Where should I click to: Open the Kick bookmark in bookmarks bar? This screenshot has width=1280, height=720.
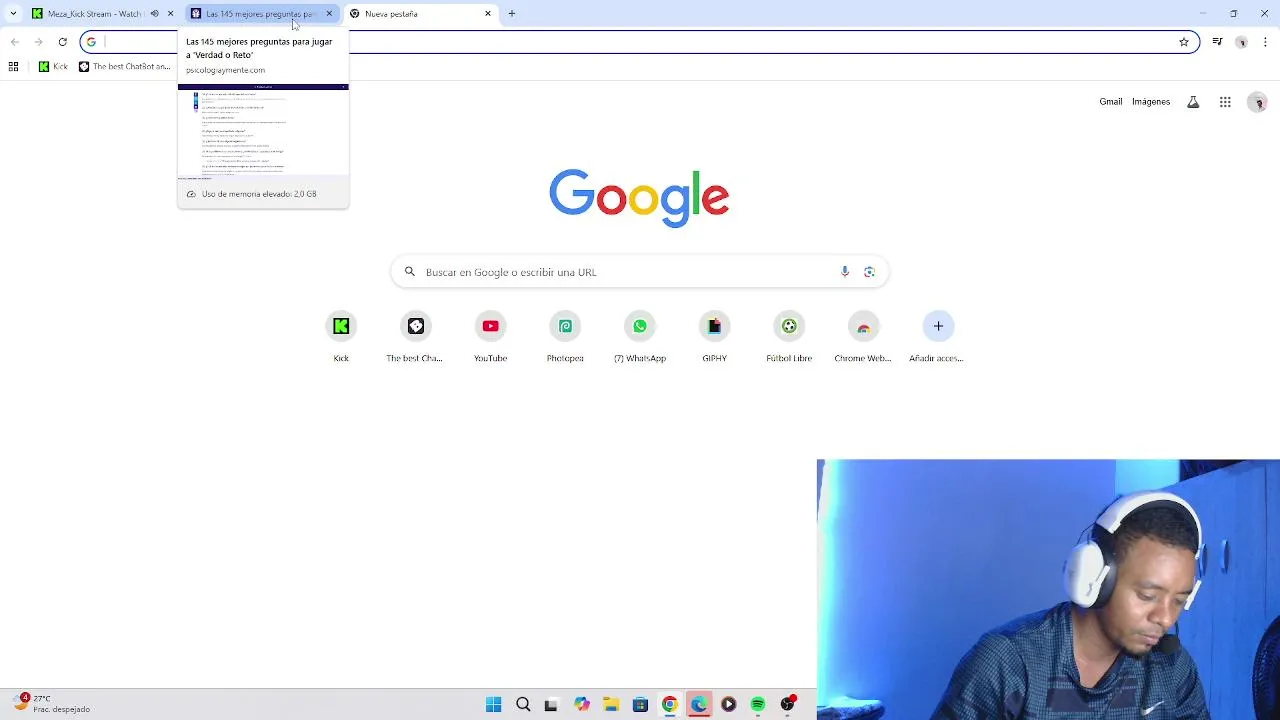54,67
